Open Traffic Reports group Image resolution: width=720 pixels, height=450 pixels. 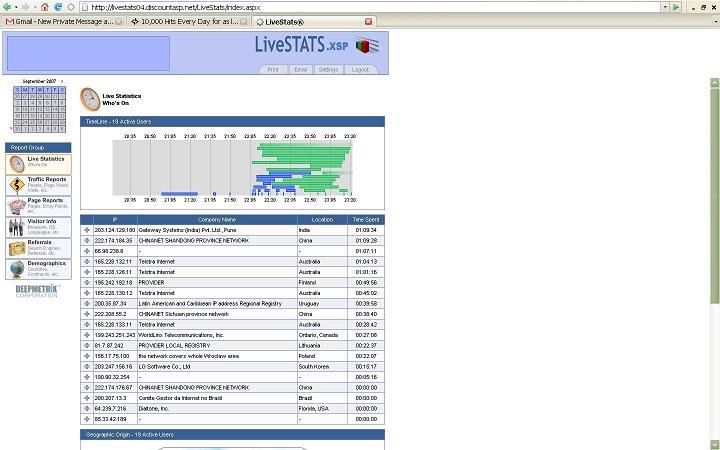[39, 185]
